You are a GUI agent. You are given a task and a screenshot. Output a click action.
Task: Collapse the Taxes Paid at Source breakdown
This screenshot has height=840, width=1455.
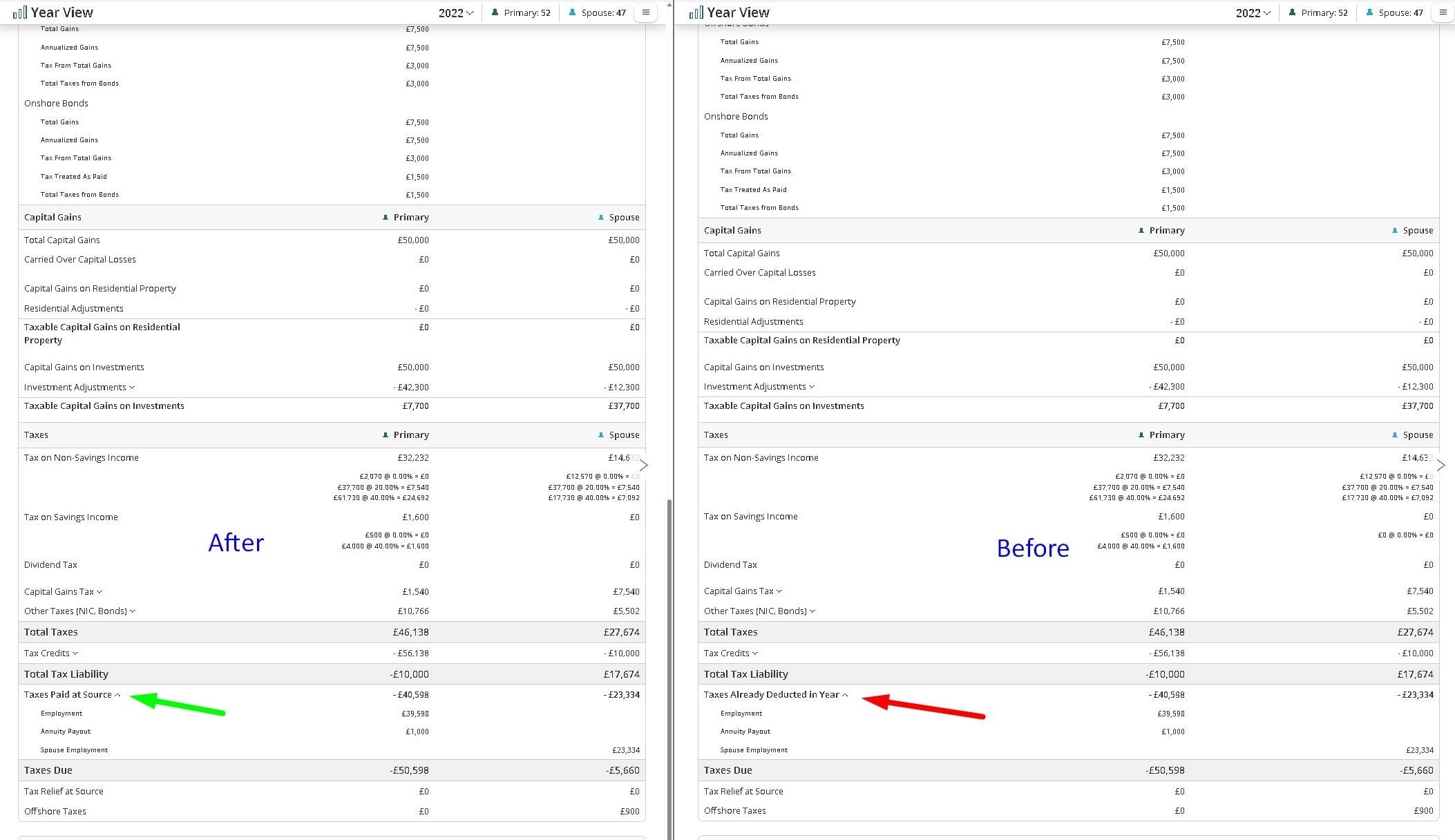pos(117,694)
